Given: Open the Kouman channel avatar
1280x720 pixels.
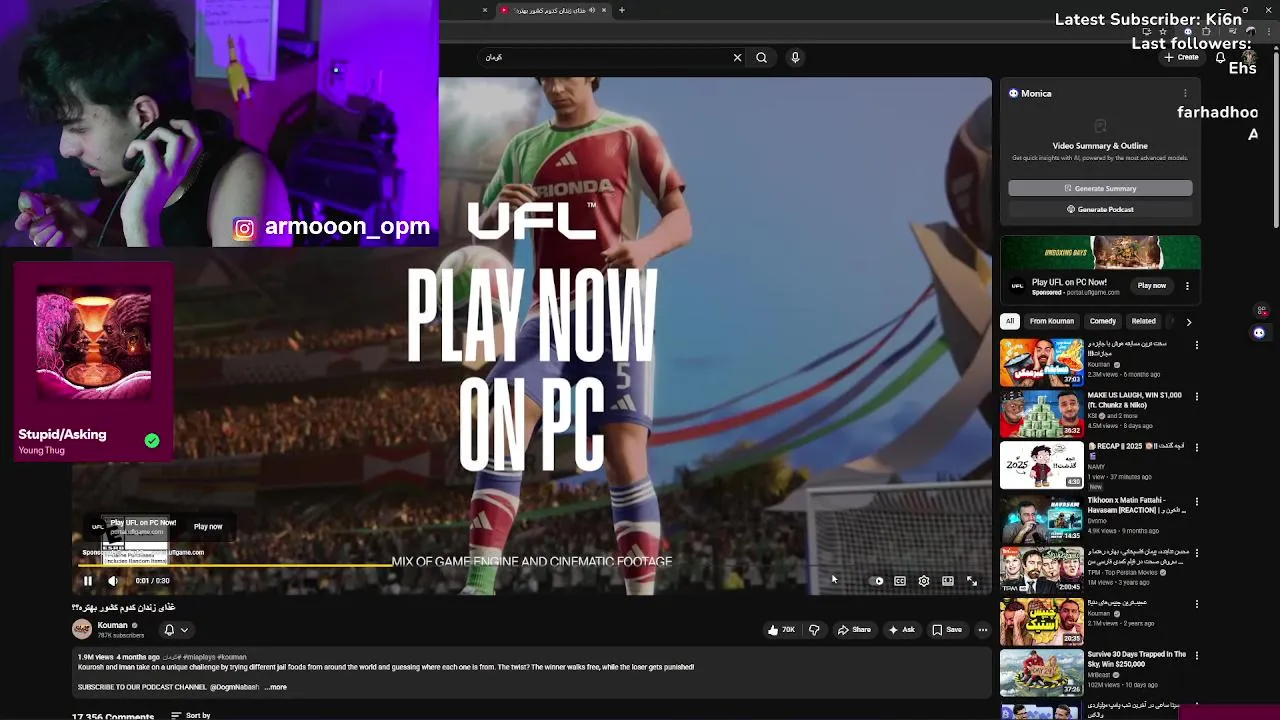Looking at the screenshot, I should (82, 629).
